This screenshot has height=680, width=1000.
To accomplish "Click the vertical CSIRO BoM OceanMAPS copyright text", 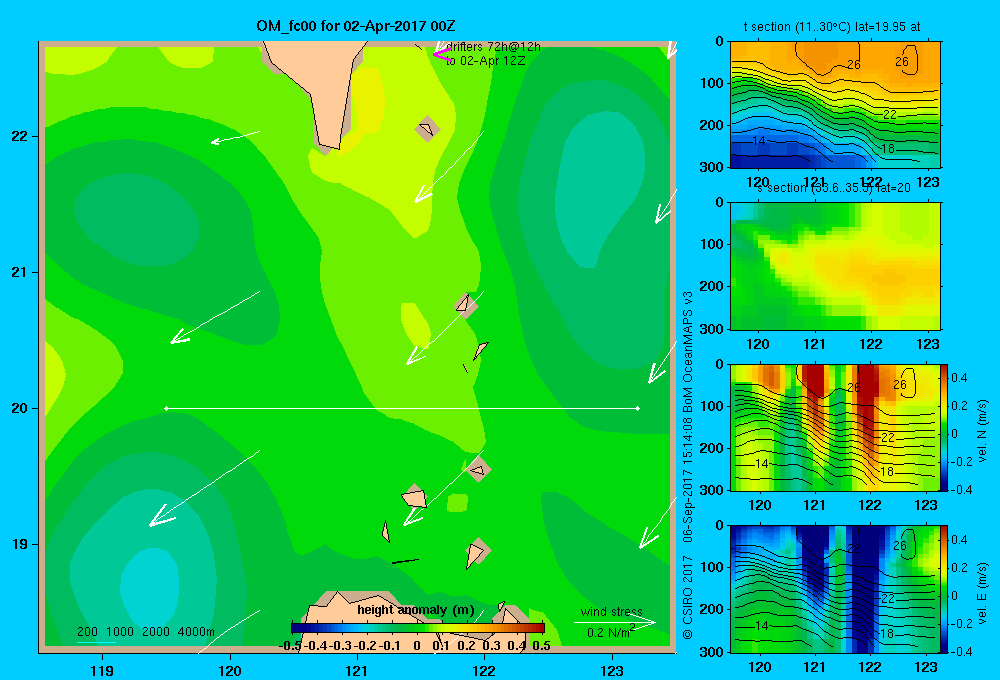I will click(x=688, y=466).
